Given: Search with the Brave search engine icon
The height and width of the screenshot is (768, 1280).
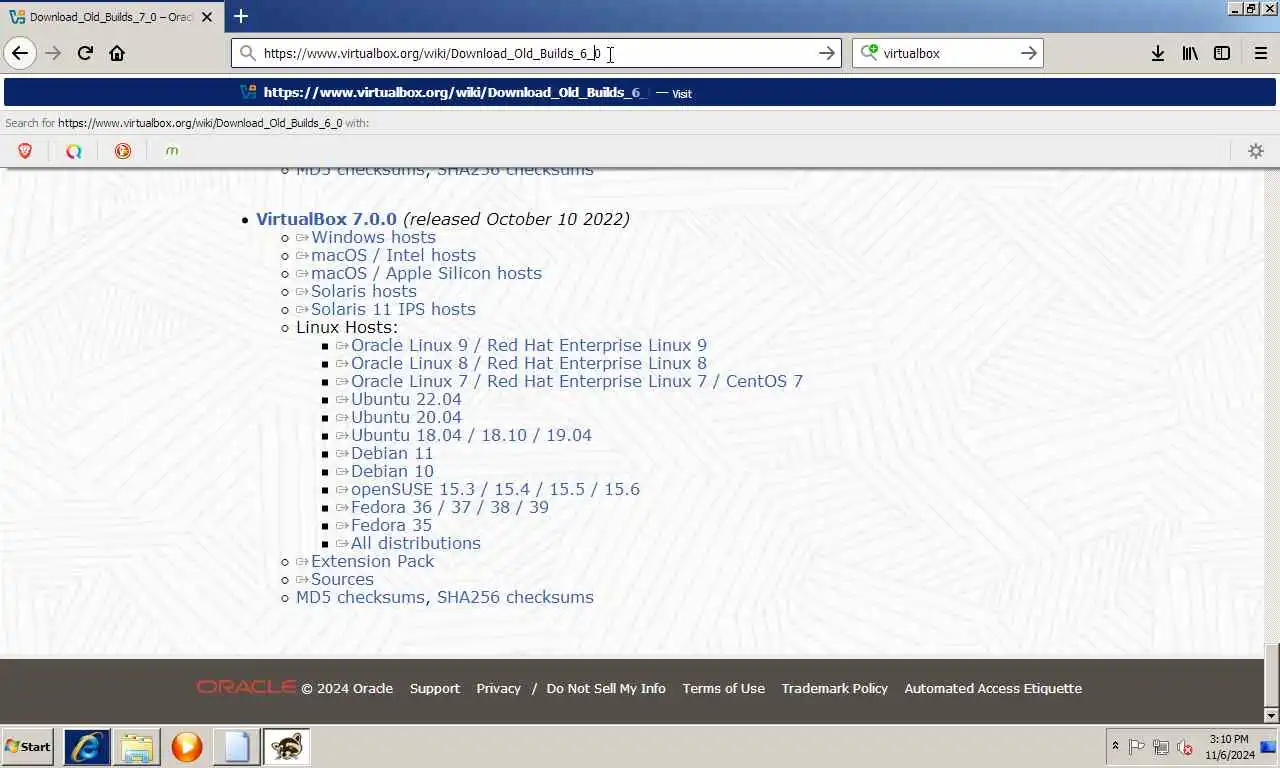Looking at the screenshot, I should pos(25,151).
